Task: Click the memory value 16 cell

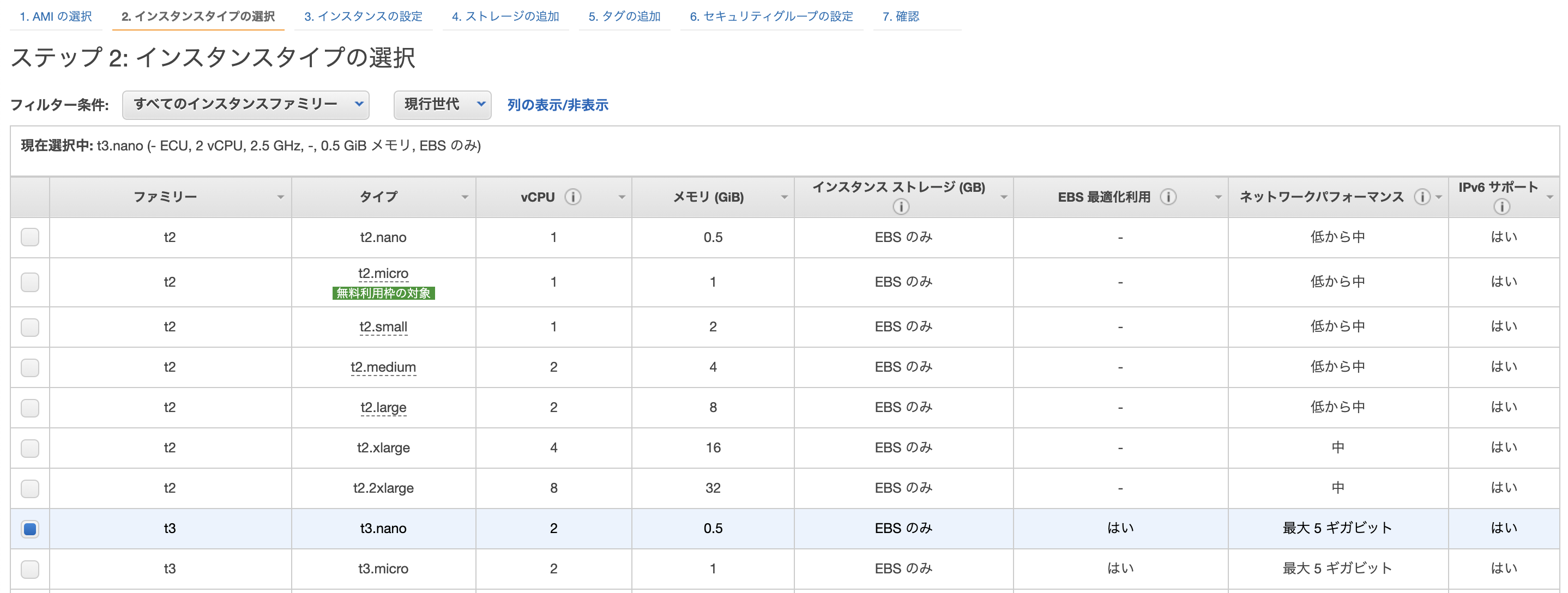Action: (713, 448)
